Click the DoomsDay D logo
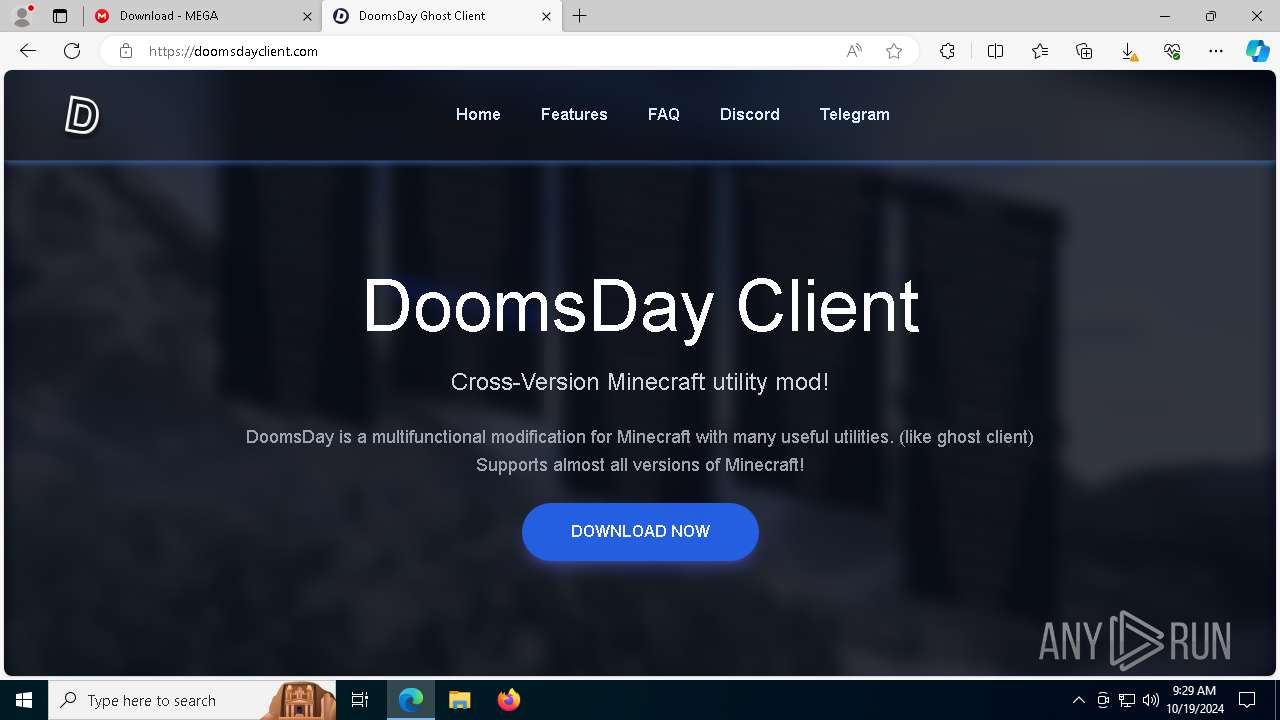The width and height of the screenshot is (1280, 720). 82,115
